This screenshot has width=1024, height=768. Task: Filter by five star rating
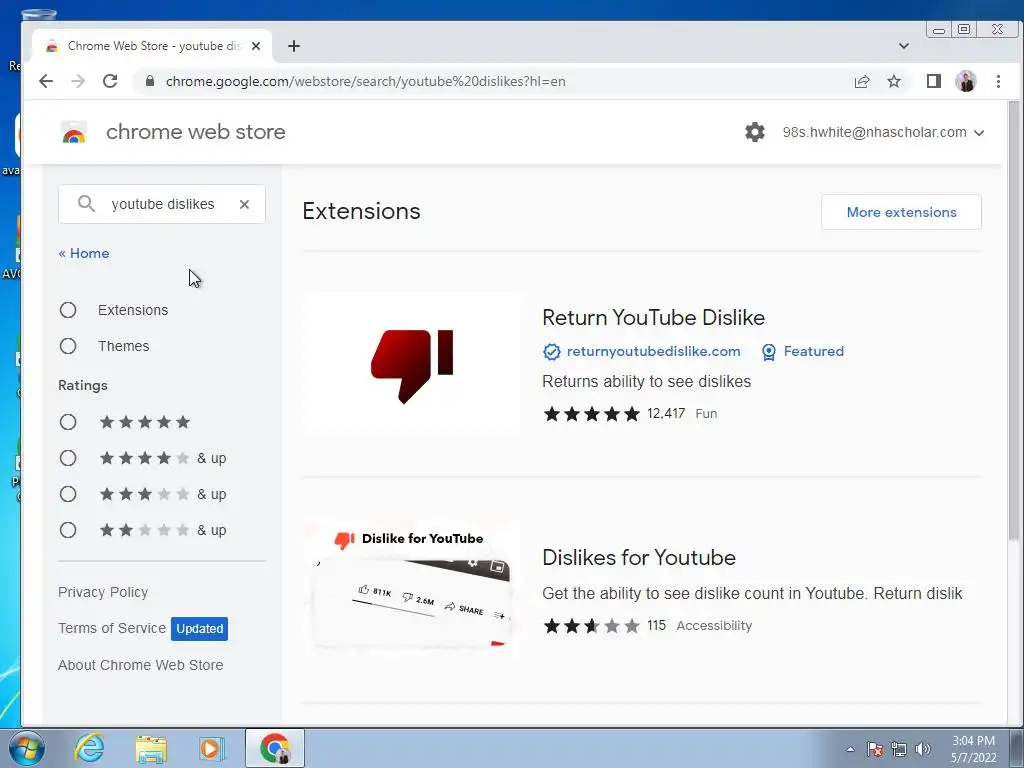coord(68,422)
